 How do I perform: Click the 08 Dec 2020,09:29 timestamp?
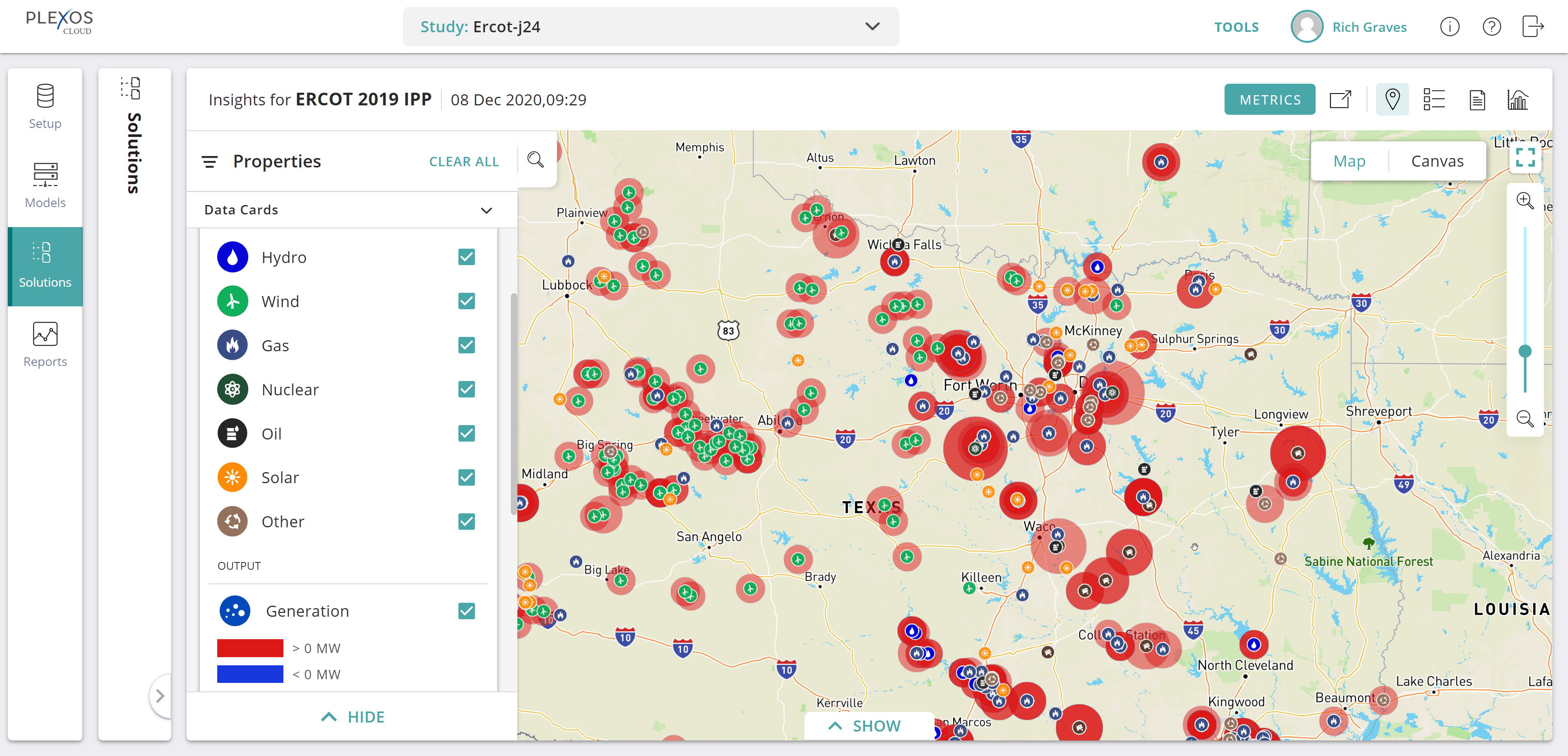(518, 99)
